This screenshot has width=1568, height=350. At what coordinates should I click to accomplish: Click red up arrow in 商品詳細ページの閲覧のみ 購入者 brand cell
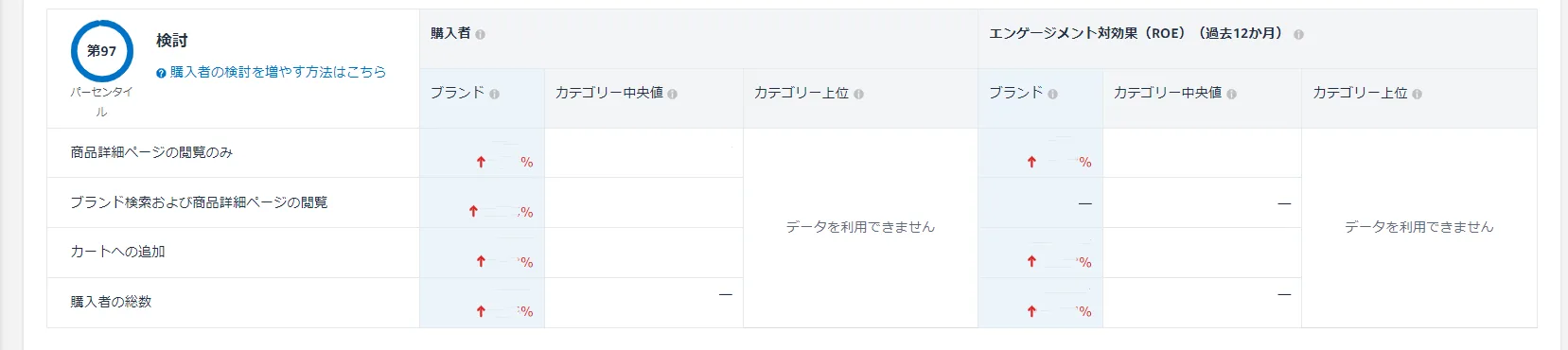(481, 162)
